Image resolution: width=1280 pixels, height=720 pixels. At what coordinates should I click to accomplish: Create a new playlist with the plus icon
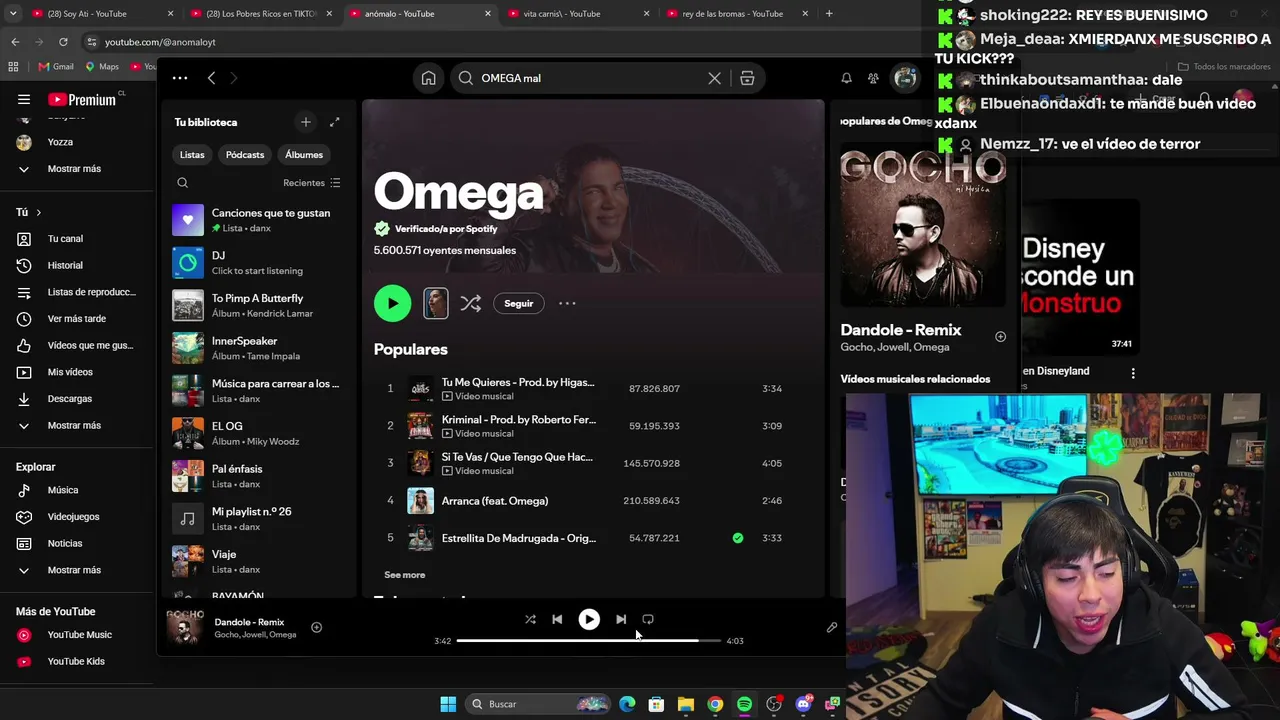(x=306, y=122)
